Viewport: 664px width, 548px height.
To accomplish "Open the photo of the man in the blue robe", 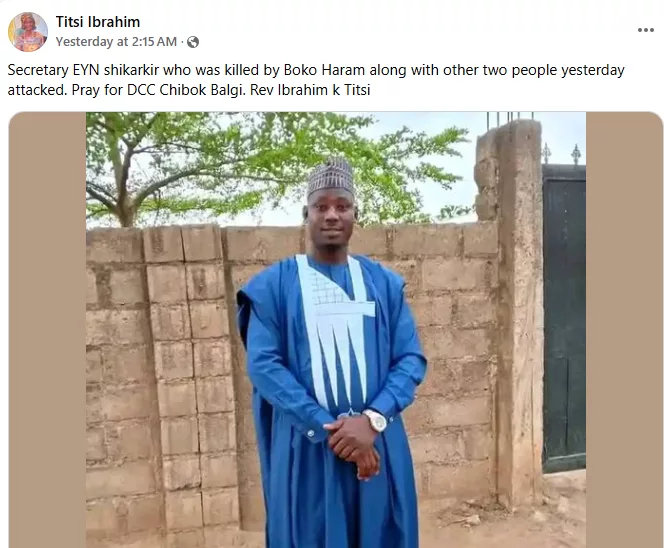I will [336, 329].
